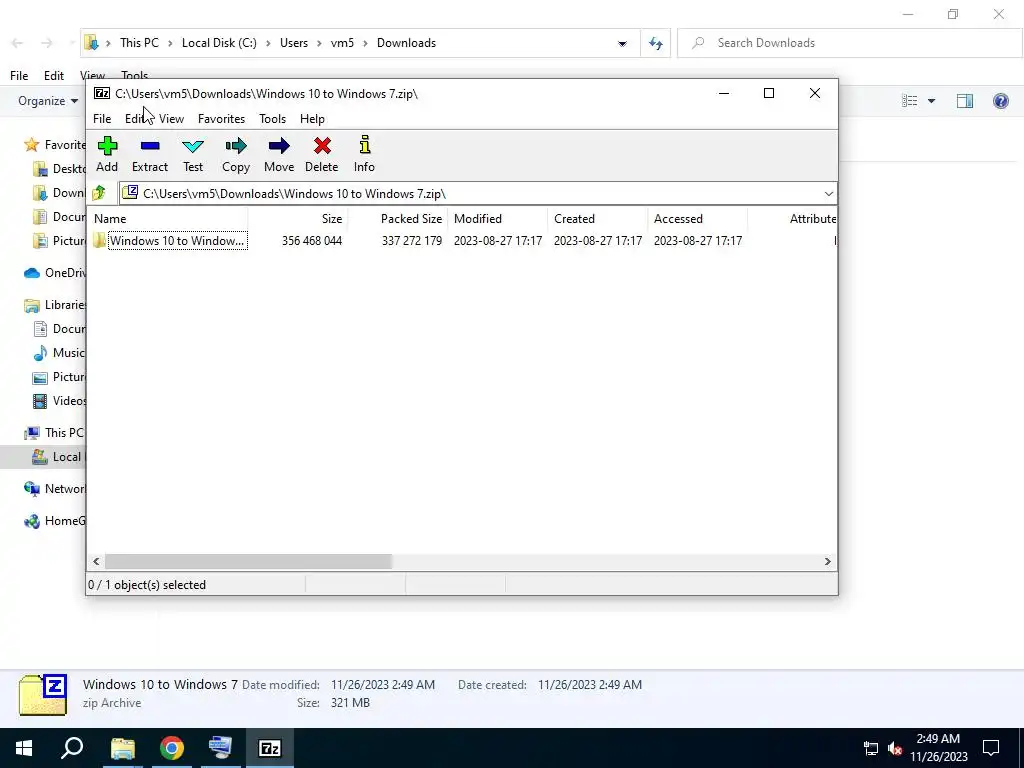Open the view options dropdown arrow in Explorer
This screenshot has height=768, width=1024.
[931, 101]
